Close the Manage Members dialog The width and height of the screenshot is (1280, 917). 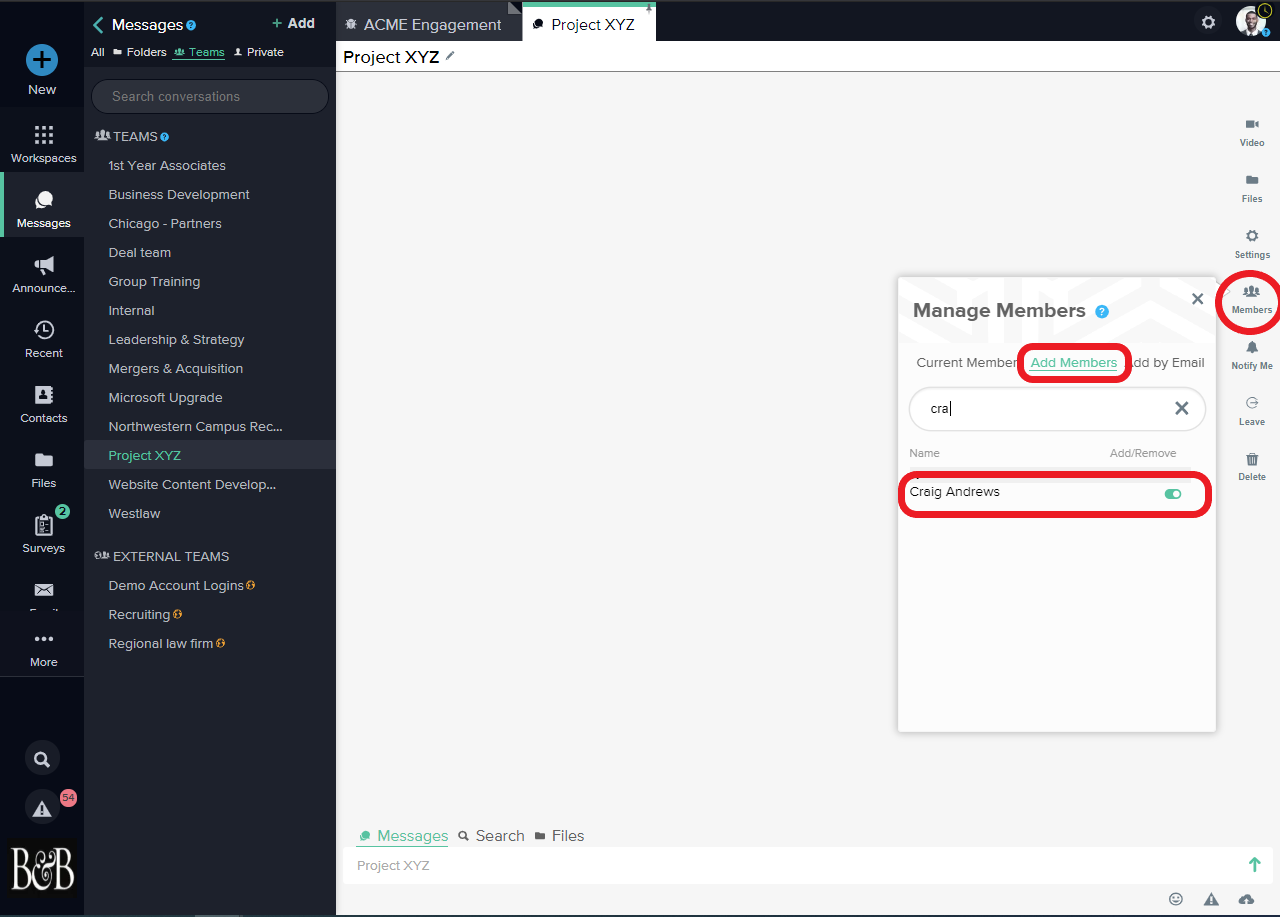[x=1198, y=299]
